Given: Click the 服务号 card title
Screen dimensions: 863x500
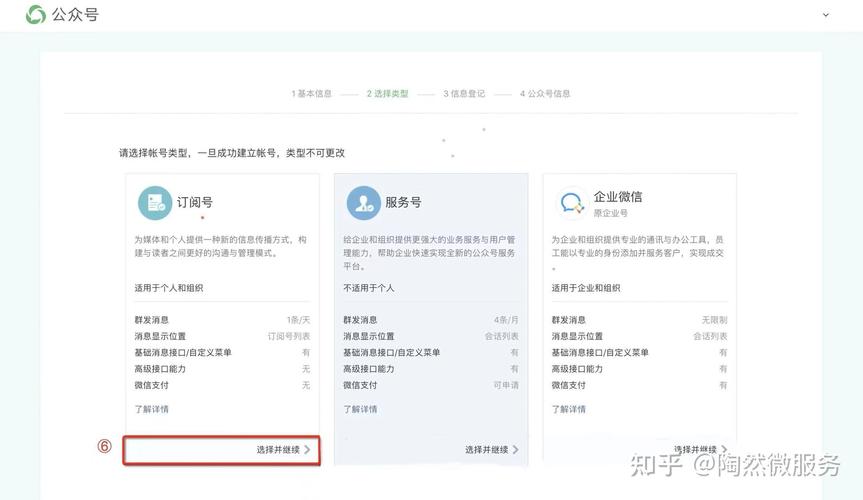Looking at the screenshot, I should [x=403, y=202].
